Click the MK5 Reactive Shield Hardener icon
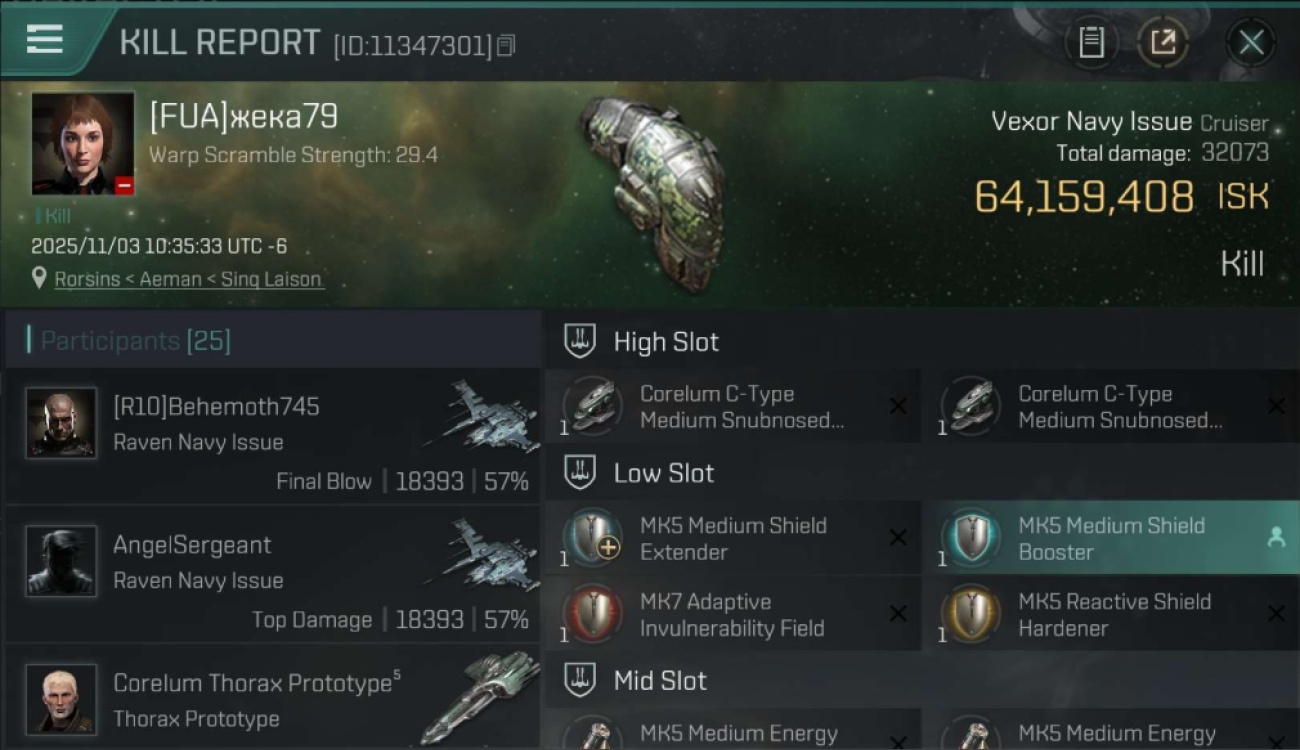The width and height of the screenshot is (1300, 750). pos(971,614)
